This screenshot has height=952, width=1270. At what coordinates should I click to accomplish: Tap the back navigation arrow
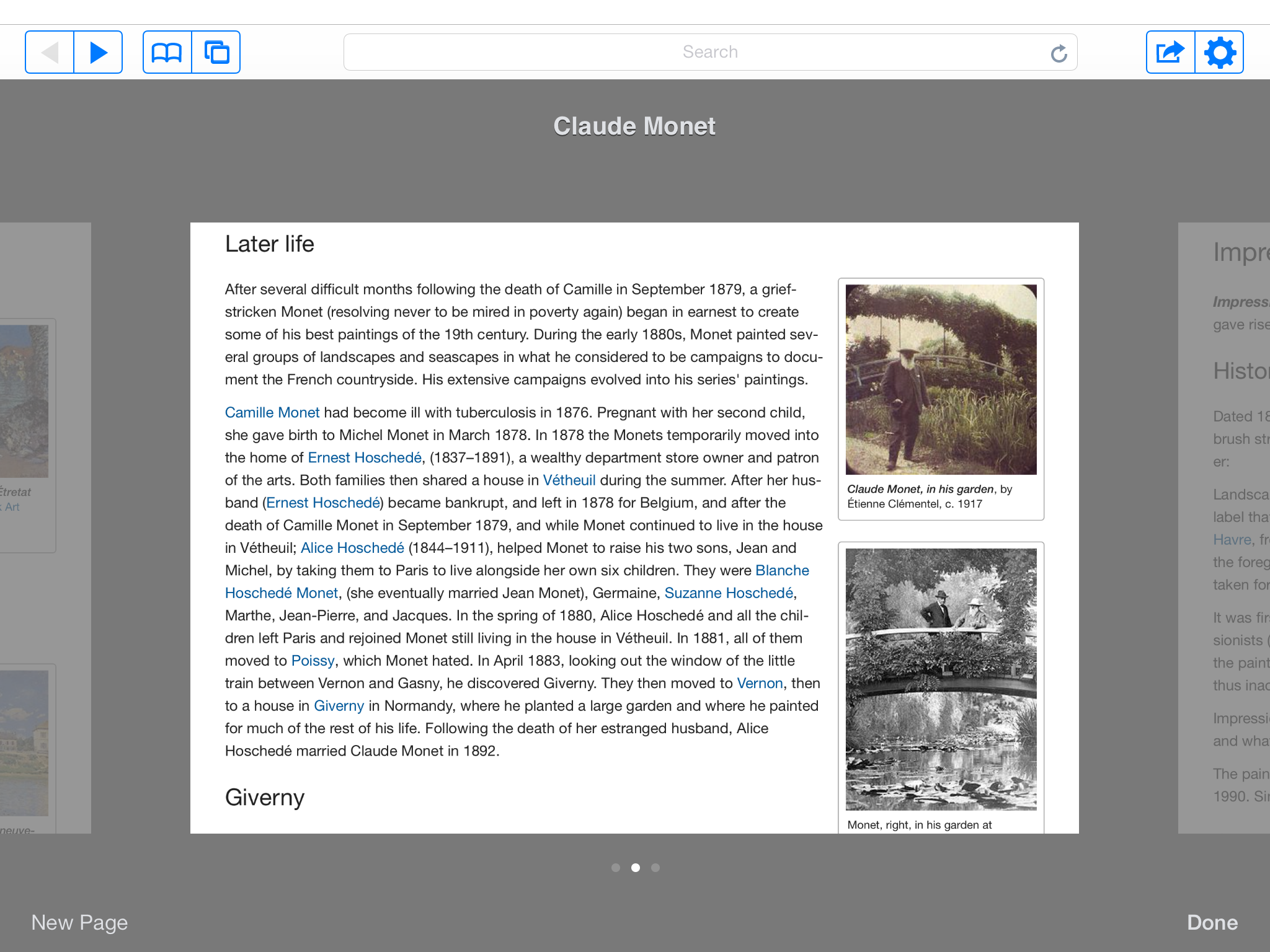point(50,52)
